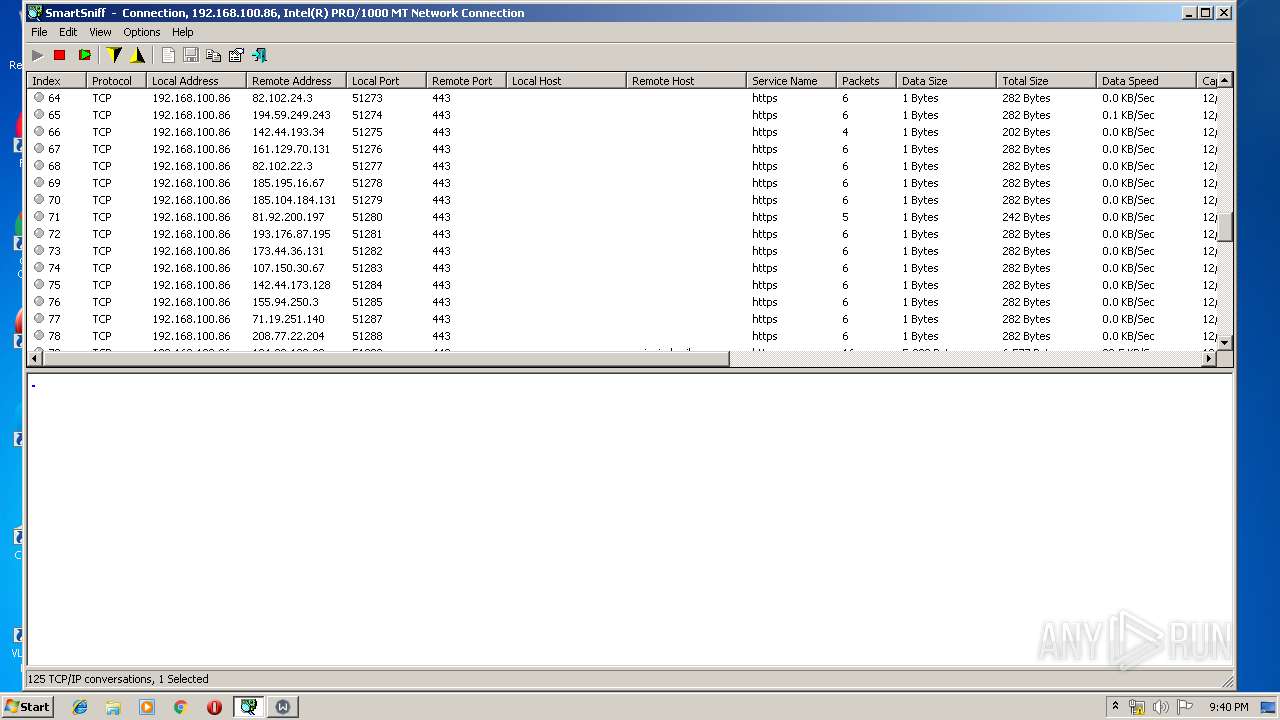Screen dimensions: 1280x720
Task: Select remote address 161.129.70.131
Action: click(291, 149)
